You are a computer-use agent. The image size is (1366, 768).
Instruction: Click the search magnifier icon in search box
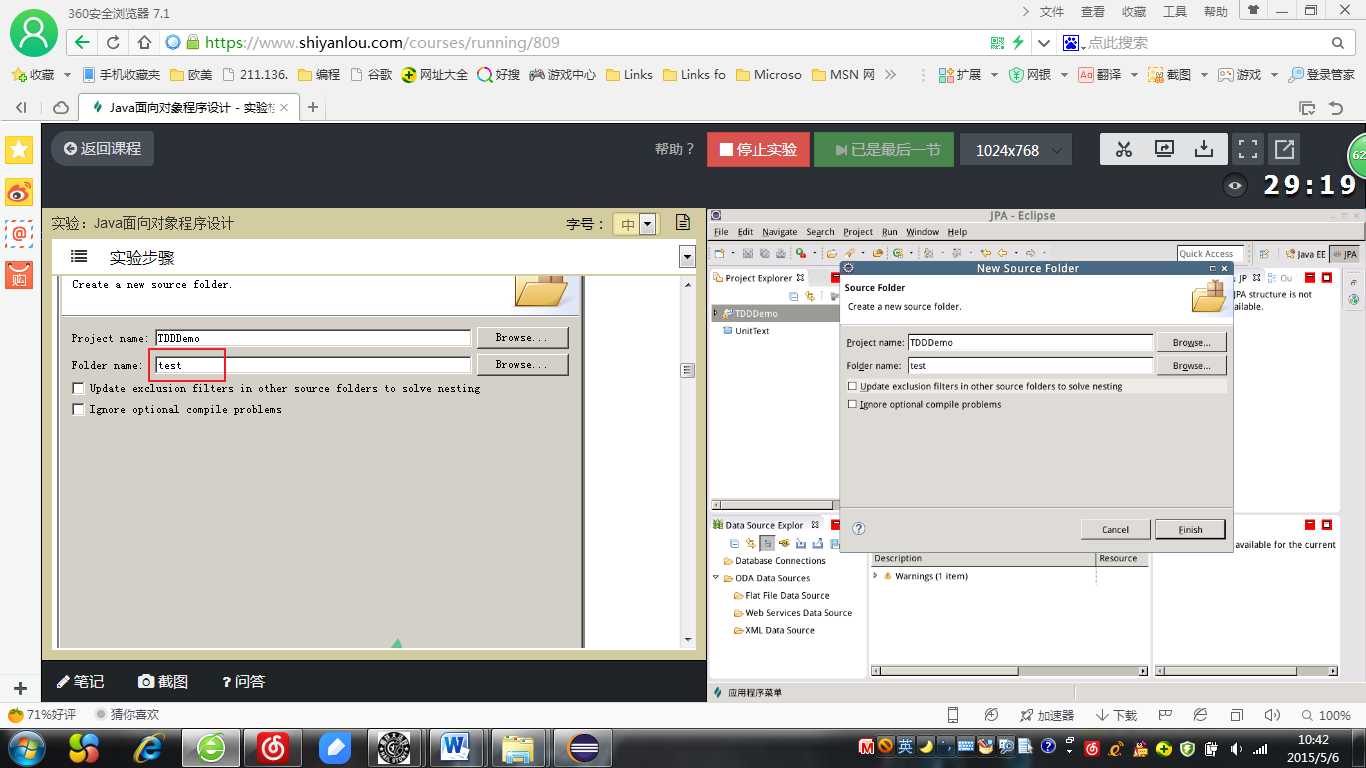click(1338, 43)
